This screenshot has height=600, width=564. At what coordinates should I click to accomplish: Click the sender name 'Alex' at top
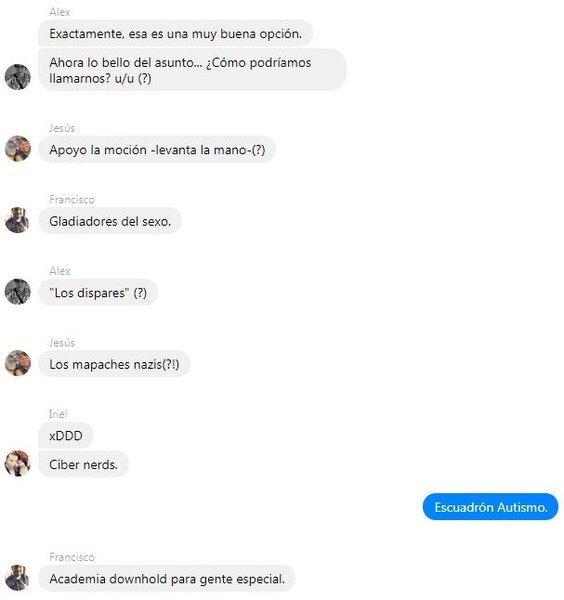click(x=60, y=12)
